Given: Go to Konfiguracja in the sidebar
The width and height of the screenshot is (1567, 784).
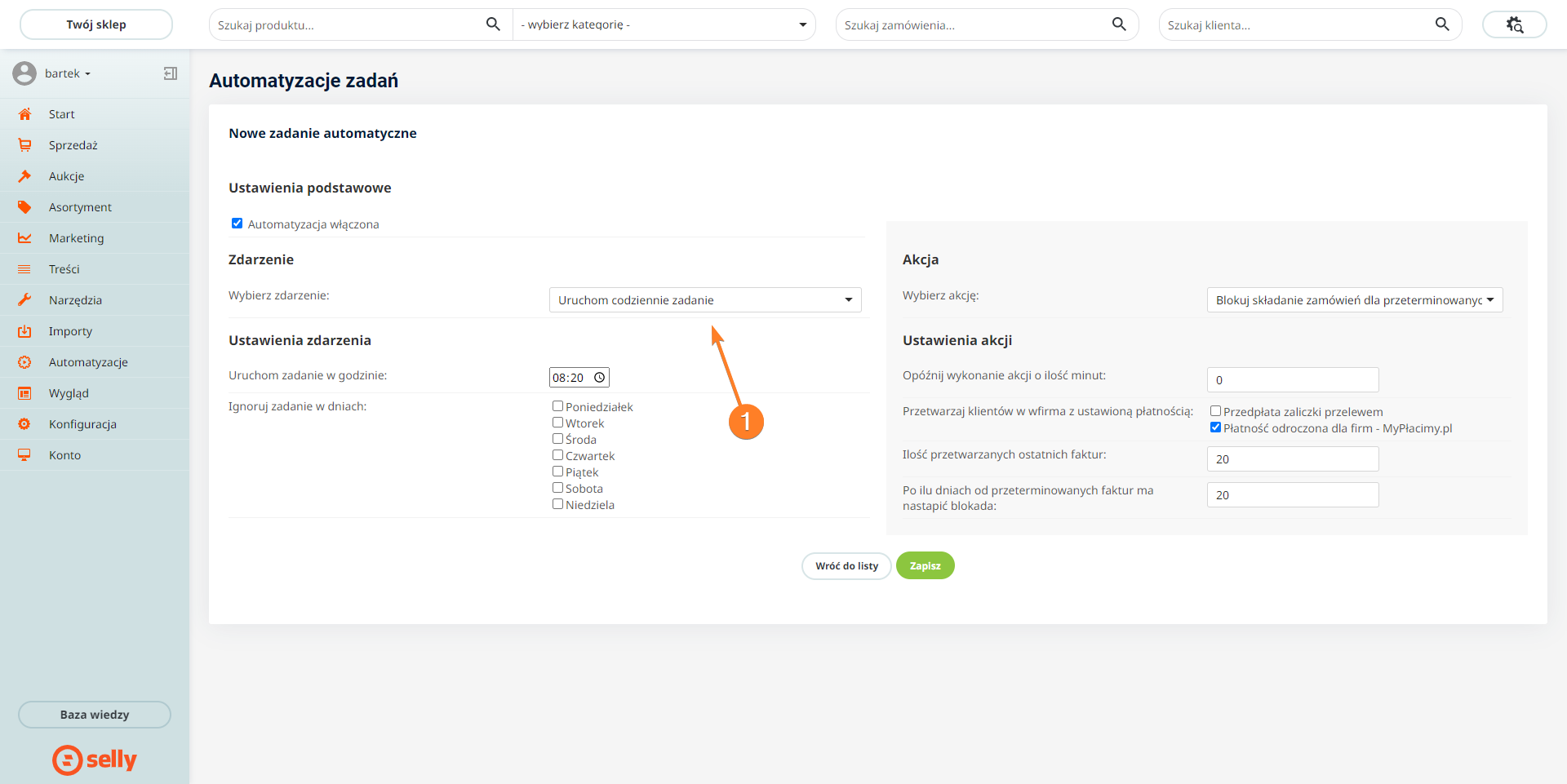Looking at the screenshot, I should [x=82, y=424].
